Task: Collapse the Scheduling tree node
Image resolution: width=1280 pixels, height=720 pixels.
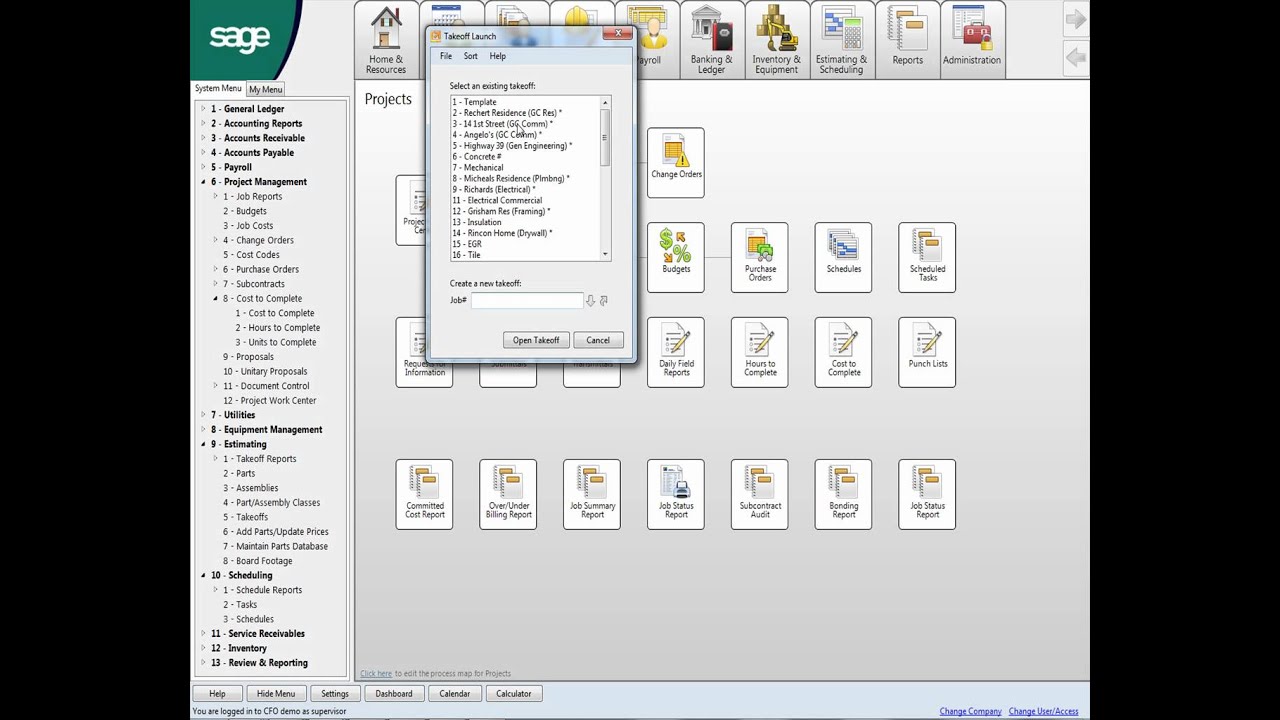Action: pyautogui.click(x=203, y=575)
